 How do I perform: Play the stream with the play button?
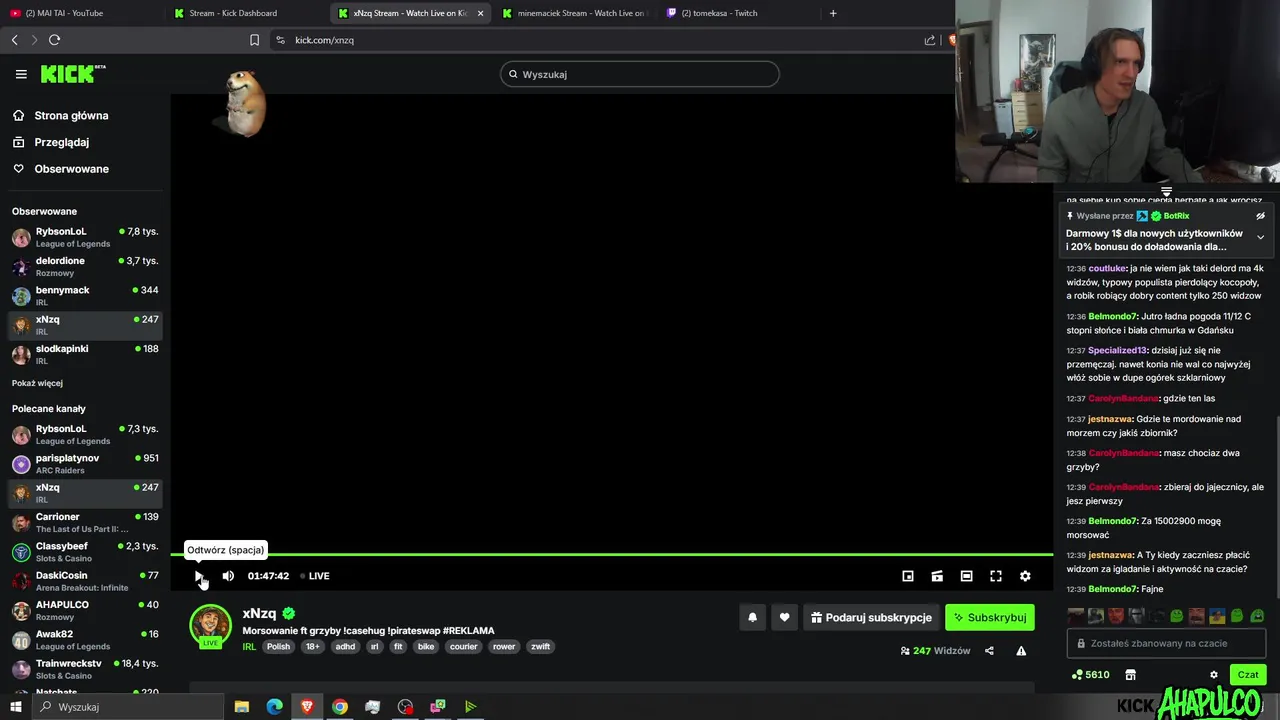[199, 576]
